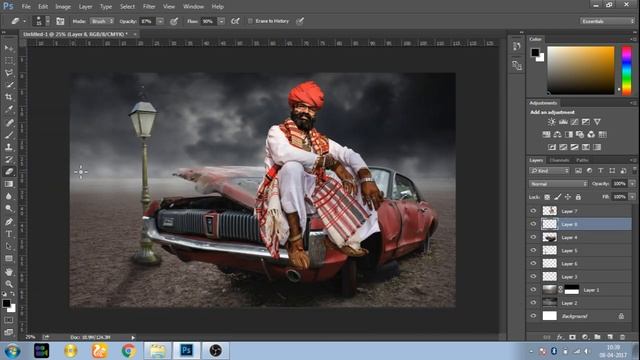Select the Eyedropper tool

pos(9,109)
